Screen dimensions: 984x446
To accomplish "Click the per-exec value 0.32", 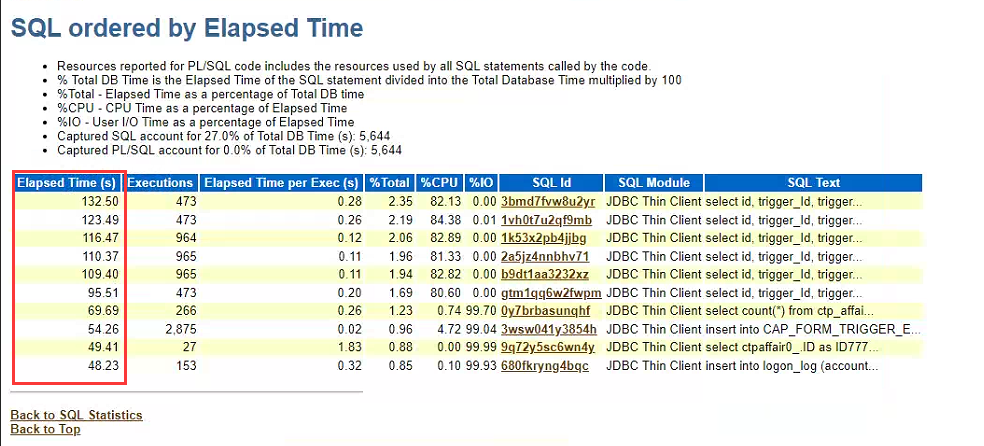I will pos(350,365).
